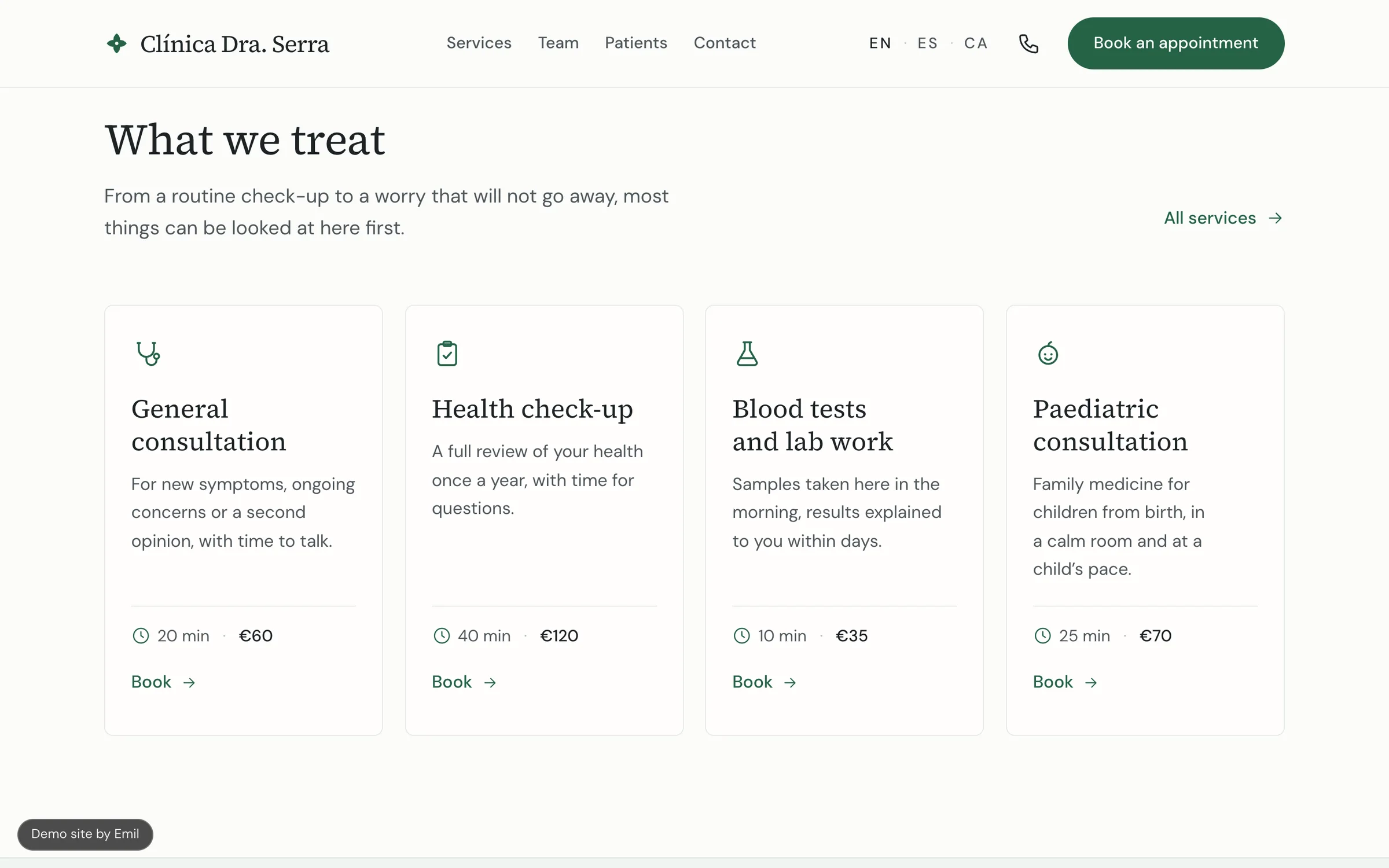This screenshot has width=1389, height=868.
Task: Click the €35 price
Action: pos(851,636)
